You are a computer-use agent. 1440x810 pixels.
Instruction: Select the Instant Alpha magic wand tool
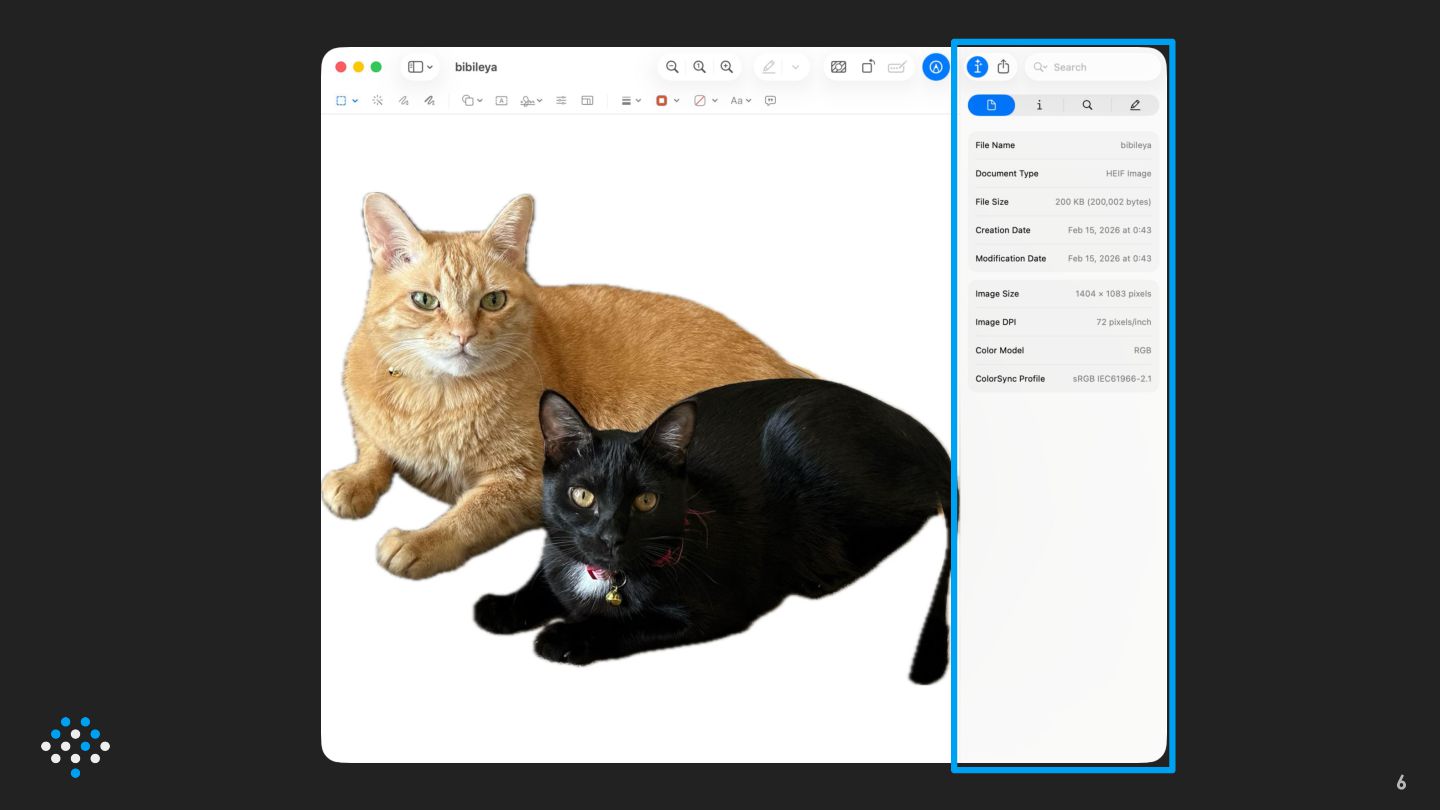click(x=378, y=101)
